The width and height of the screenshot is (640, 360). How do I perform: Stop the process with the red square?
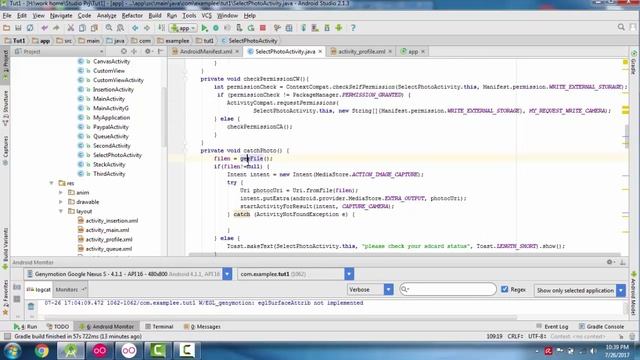tap(263, 28)
